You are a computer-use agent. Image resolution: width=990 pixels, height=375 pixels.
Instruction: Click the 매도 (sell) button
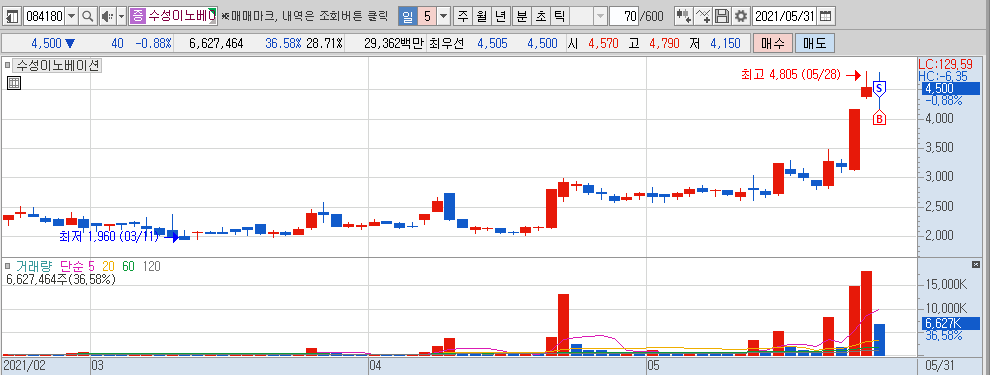click(814, 44)
